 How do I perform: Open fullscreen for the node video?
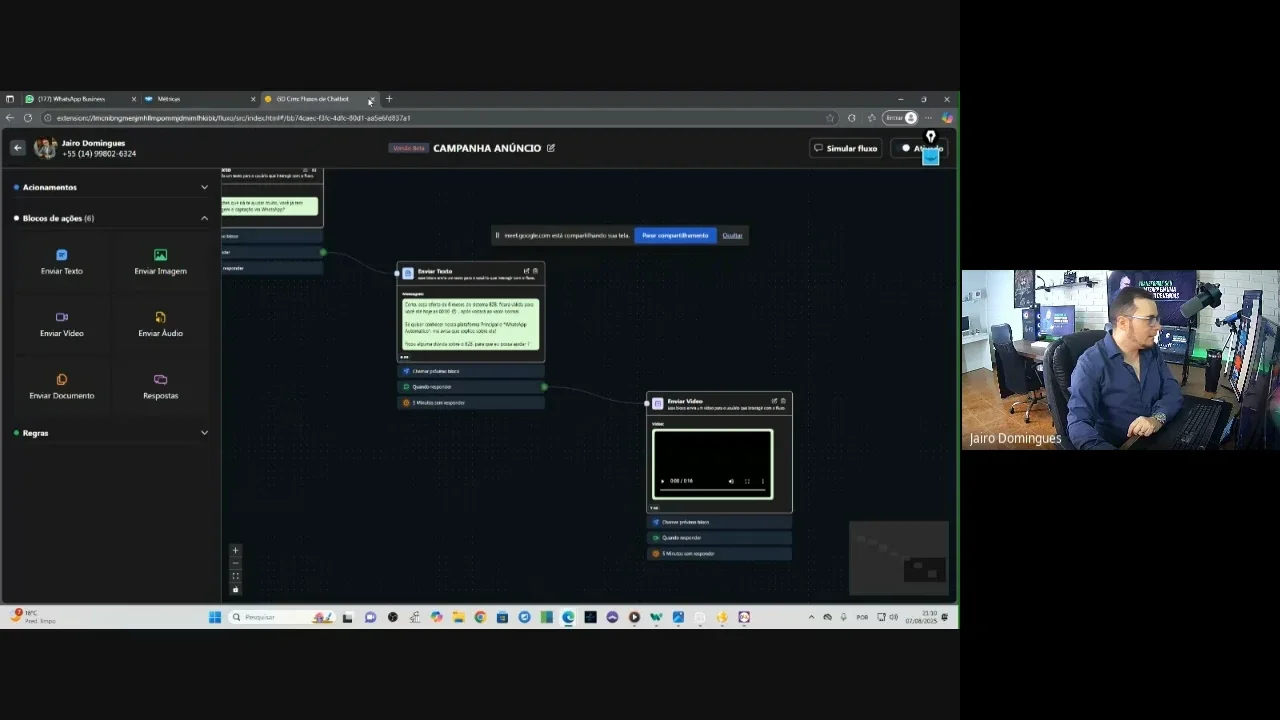pos(747,481)
